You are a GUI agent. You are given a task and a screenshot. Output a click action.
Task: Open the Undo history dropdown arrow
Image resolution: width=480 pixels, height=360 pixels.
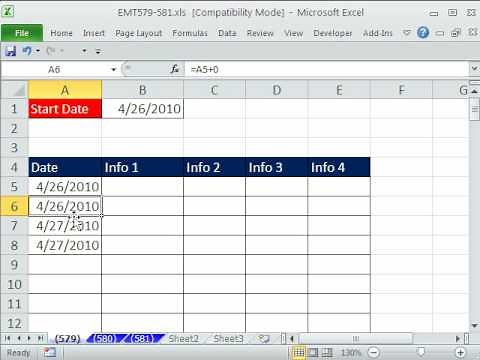(38, 51)
